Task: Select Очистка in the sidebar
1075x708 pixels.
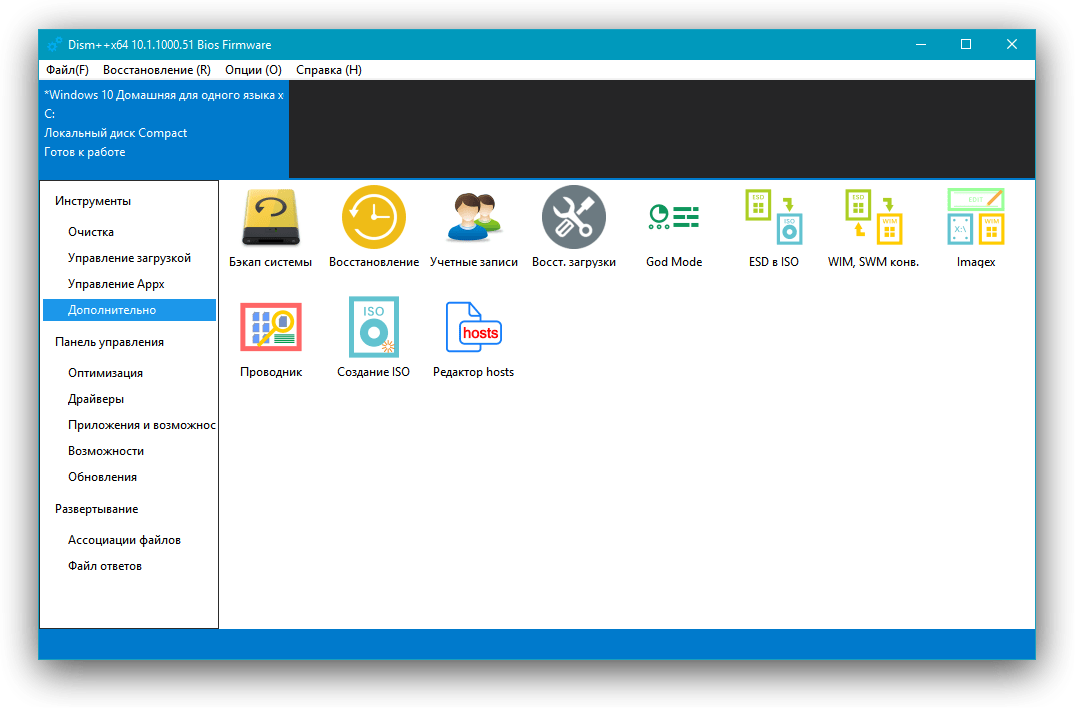Action: [x=91, y=232]
